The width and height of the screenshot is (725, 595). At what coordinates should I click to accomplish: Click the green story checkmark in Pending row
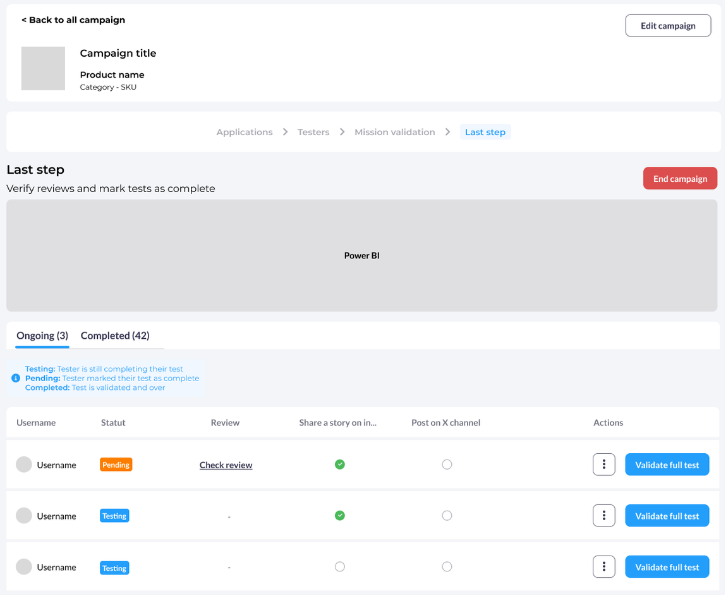click(340, 464)
